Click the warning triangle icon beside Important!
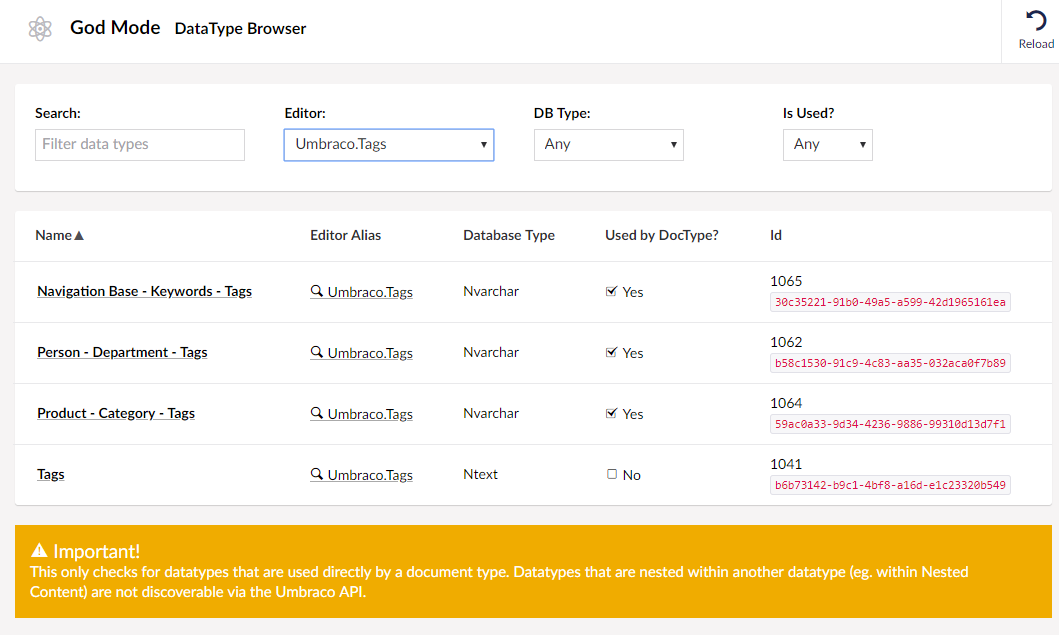1059x635 pixels. pyautogui.click(x=39, y=551)
